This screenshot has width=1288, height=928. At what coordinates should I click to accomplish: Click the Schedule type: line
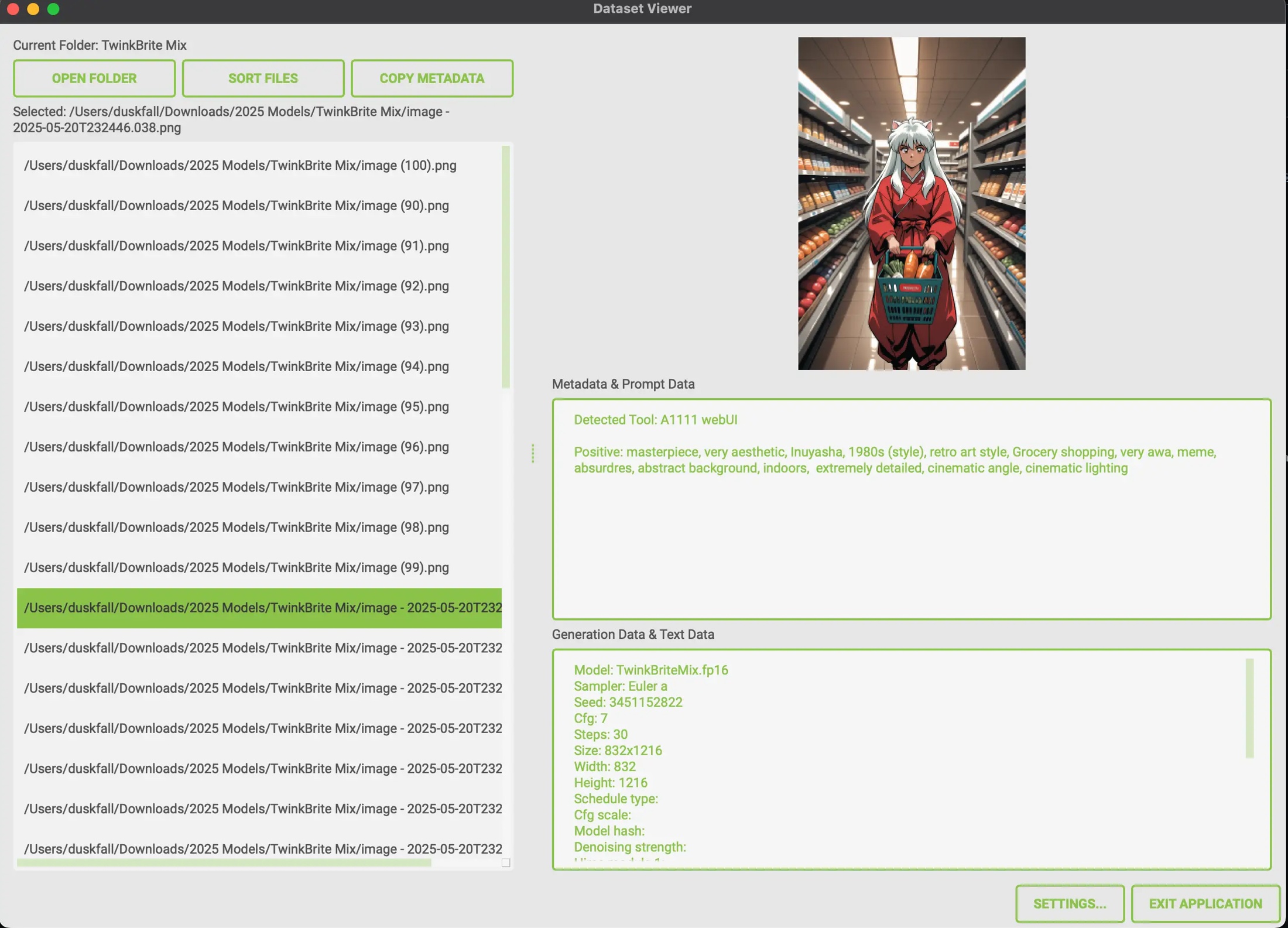point(616,799)
